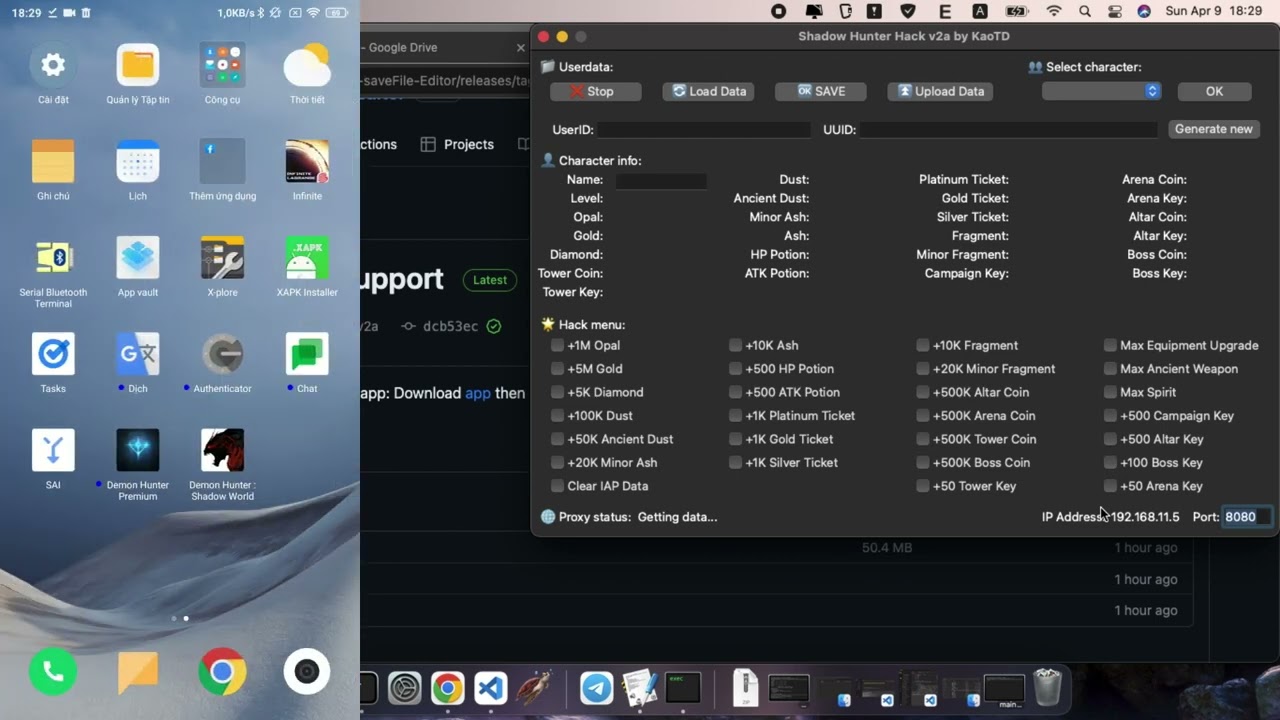Viewport: 1280px width, 720px height.
Task: Launch the Authenticator app
Action: pyautogui.click(x=222, y=353)
